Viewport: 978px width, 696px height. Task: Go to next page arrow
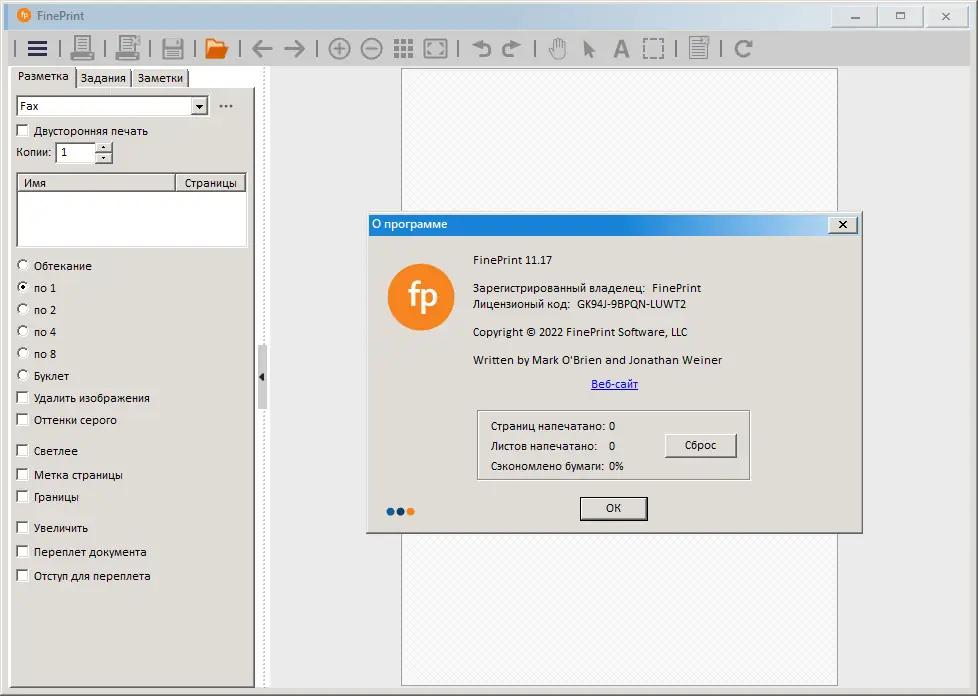coord(294,49)
